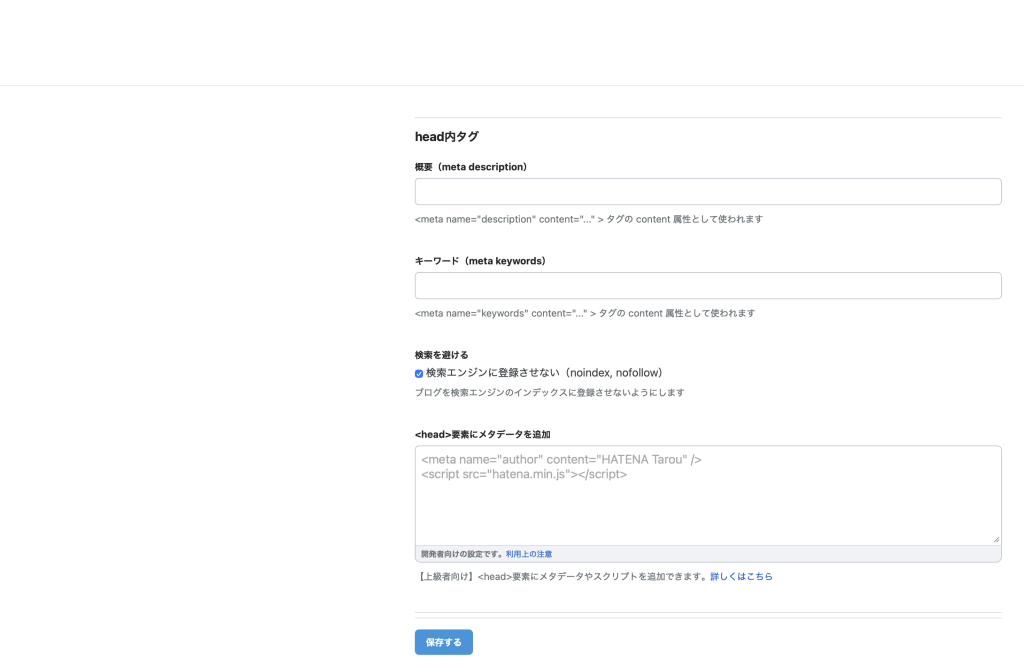
Task: Click the 【上級者向け】 description text
Action: tap(561, 577)
